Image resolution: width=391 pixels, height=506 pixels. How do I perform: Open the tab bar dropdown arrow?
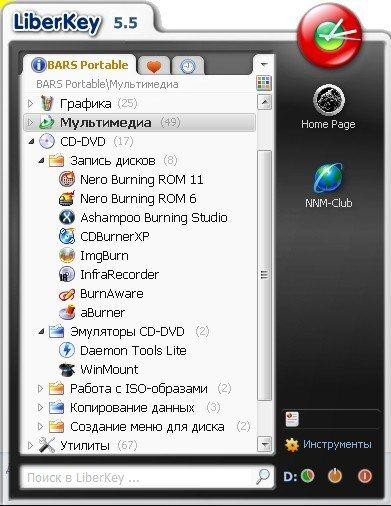pyautogui.click(x=264, y=64)
